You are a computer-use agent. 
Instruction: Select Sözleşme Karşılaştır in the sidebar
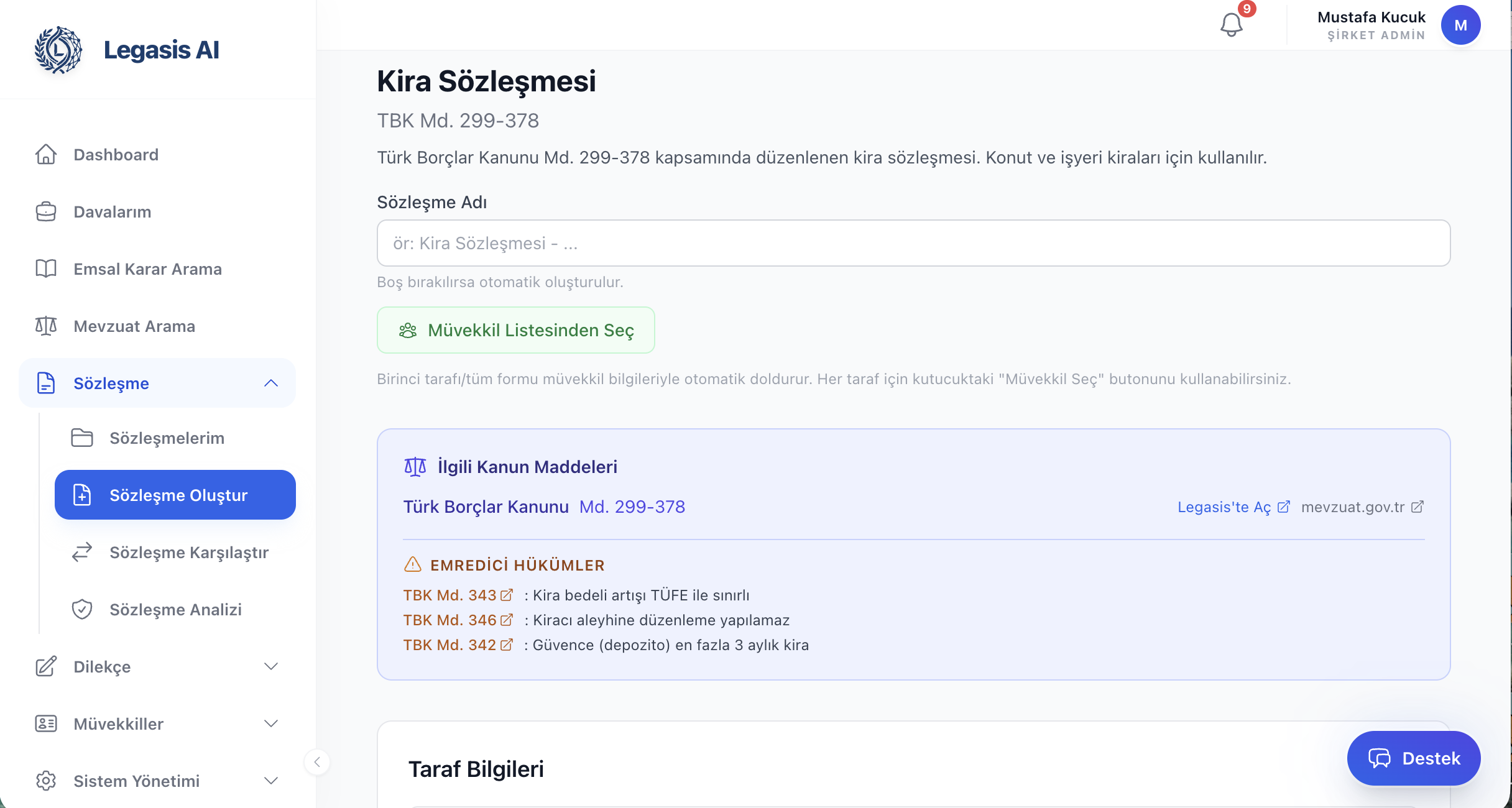(175, 552)
